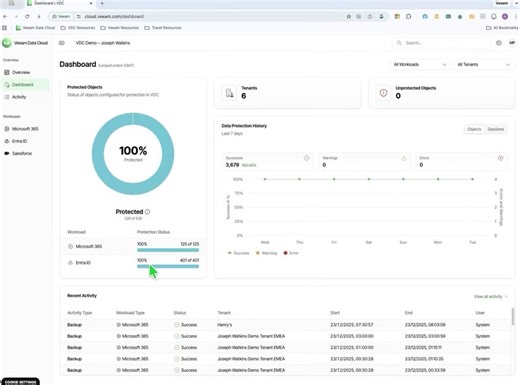The height and width of the screenshot is (385, 520).
Task: Open a new browser tab
Action: pos(102,3)
